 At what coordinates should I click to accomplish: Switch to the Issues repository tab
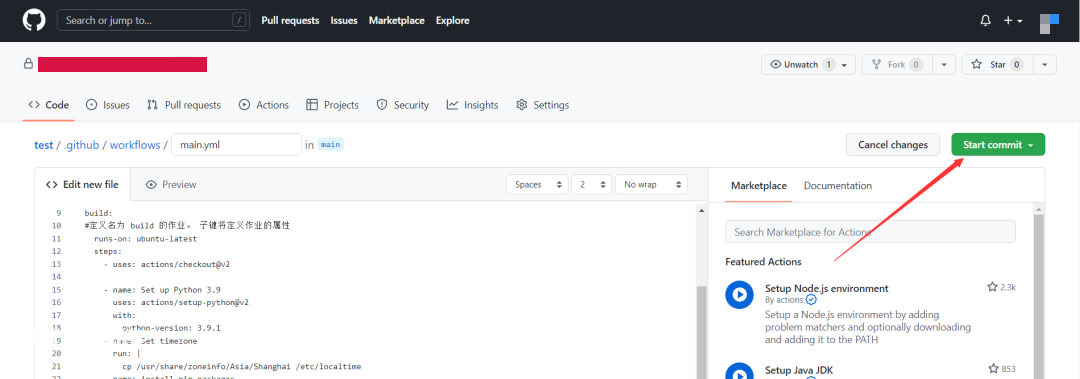pyautogui.click(x=107, y=105)
